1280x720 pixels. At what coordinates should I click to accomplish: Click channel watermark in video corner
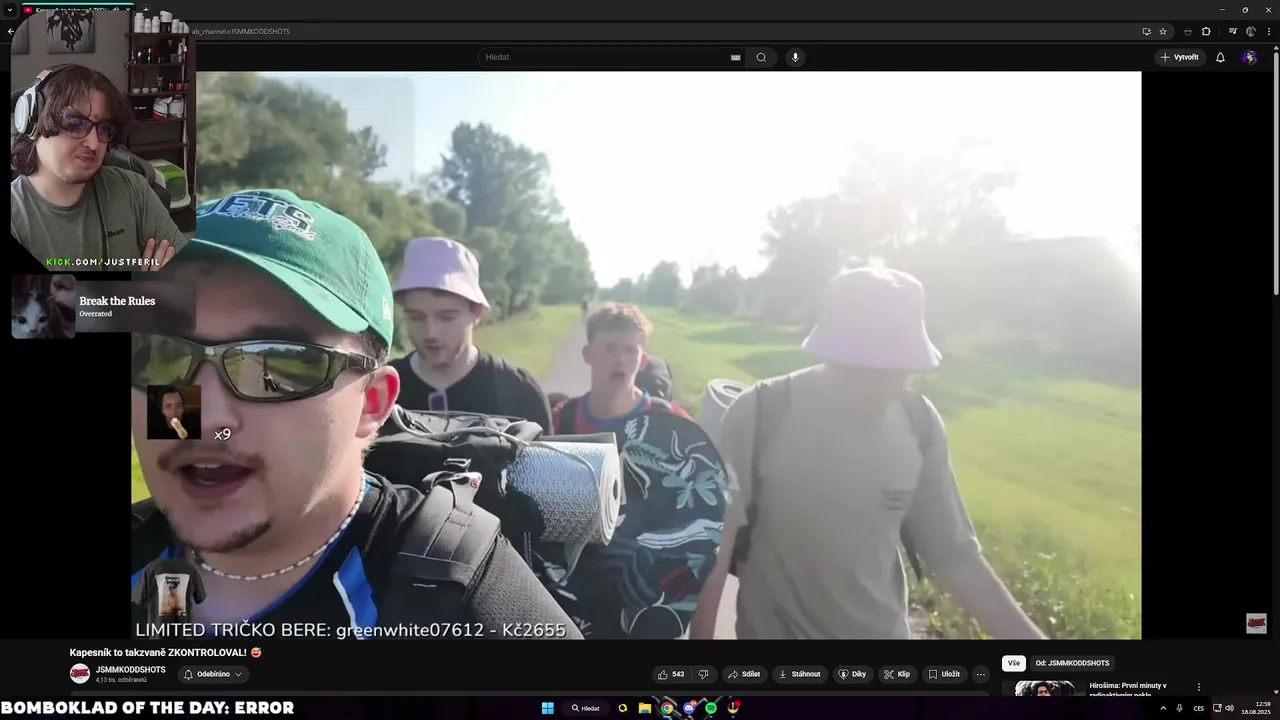tap(1256, 623)
